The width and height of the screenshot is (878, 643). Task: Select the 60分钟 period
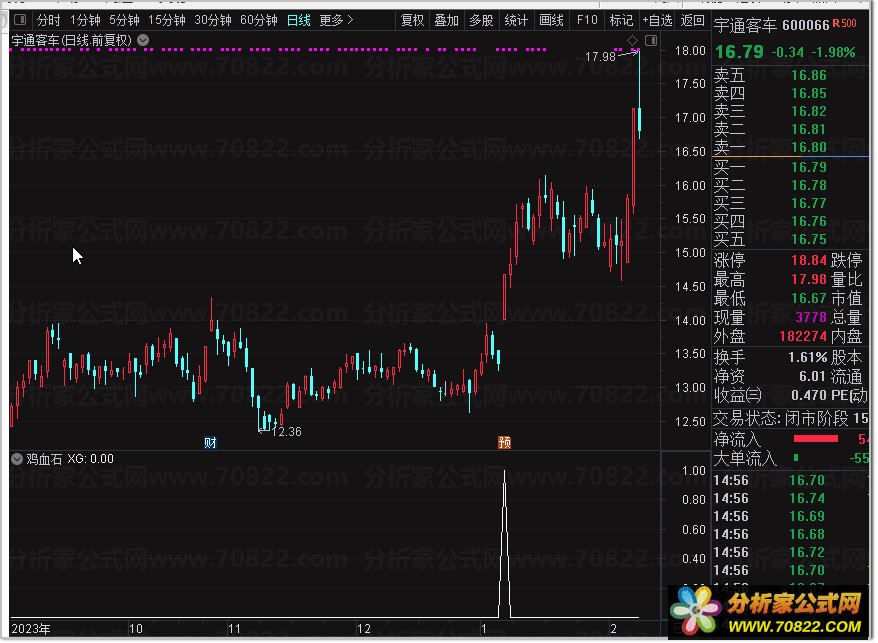[x=259, y=21]
